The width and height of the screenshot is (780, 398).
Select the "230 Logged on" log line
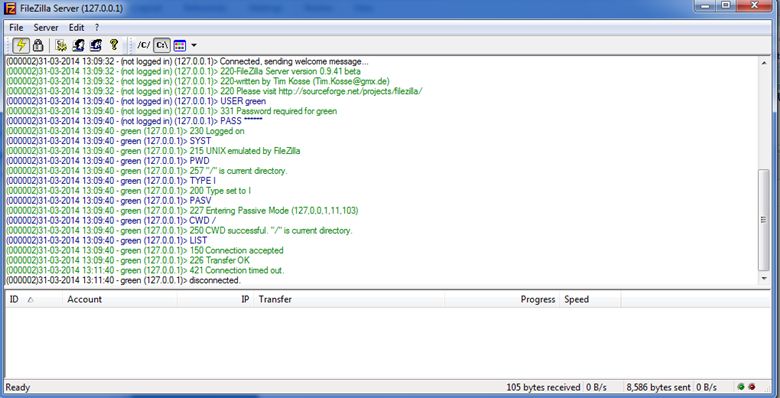pyautogui.click(x=125, y=131)
